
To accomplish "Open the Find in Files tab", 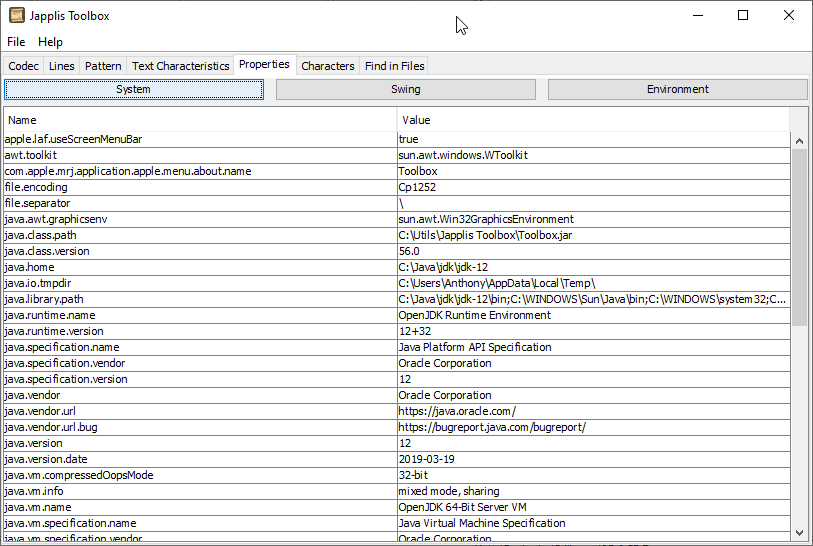I will click(394, 66).
